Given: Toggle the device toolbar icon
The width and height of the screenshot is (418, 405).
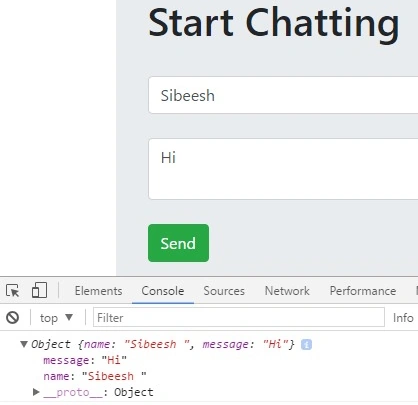Looking at the screenshot, I should (x=39, y=290).
